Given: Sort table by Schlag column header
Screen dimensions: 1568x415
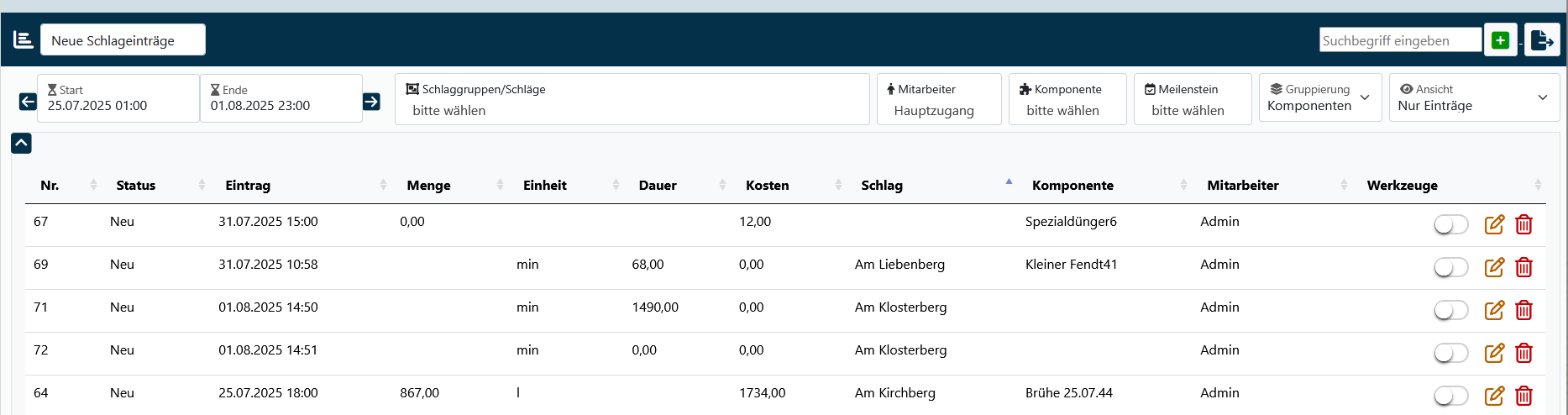Looking at the screenshot, I should 882,186.
